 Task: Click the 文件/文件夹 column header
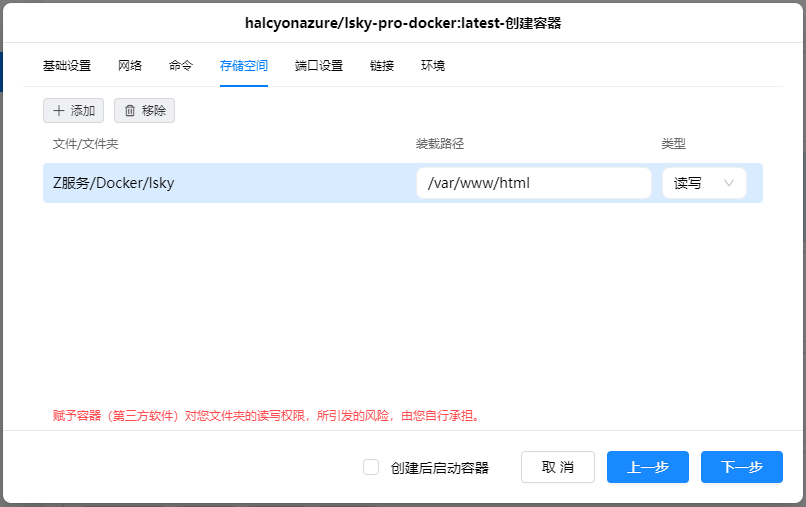[86, 144]
